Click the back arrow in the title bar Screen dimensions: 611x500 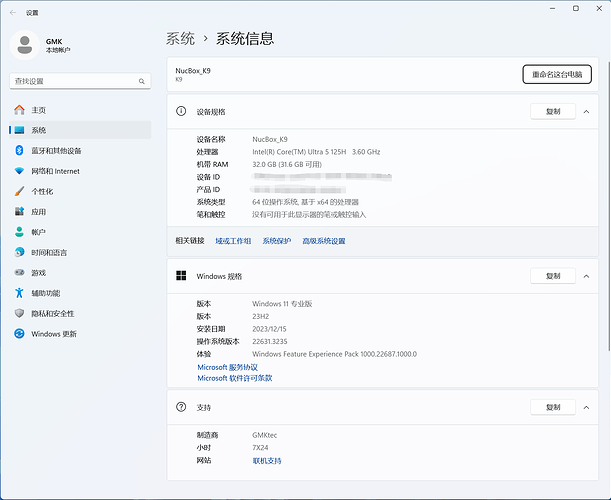pyautogui.click(x=12, y=11)
